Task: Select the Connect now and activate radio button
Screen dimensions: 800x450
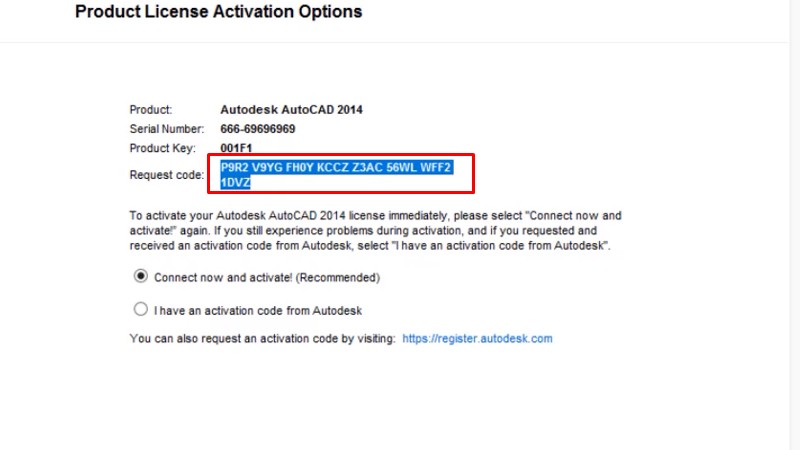Action: tap(141, 277)
